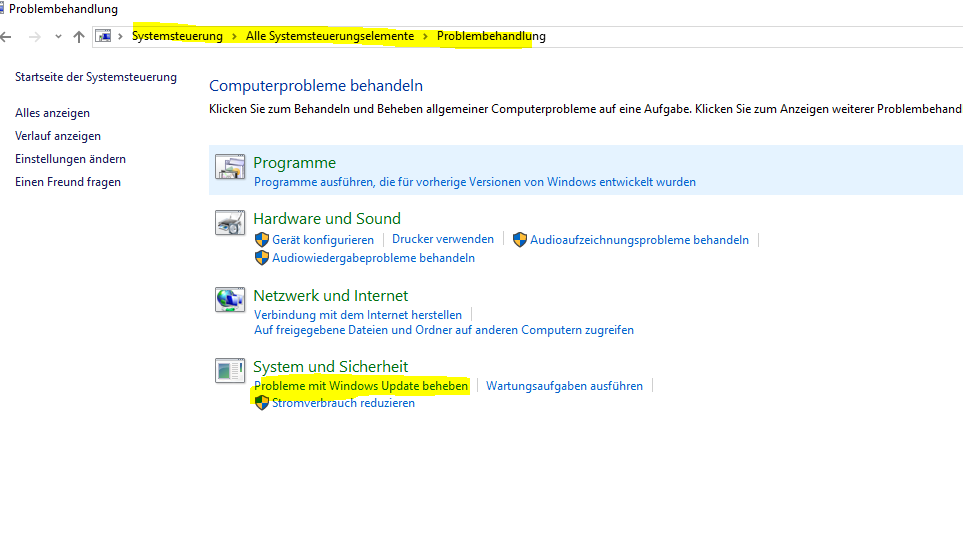
Task: Open the Netzwerk und Internet heading
Action: (x=330, y=295)
